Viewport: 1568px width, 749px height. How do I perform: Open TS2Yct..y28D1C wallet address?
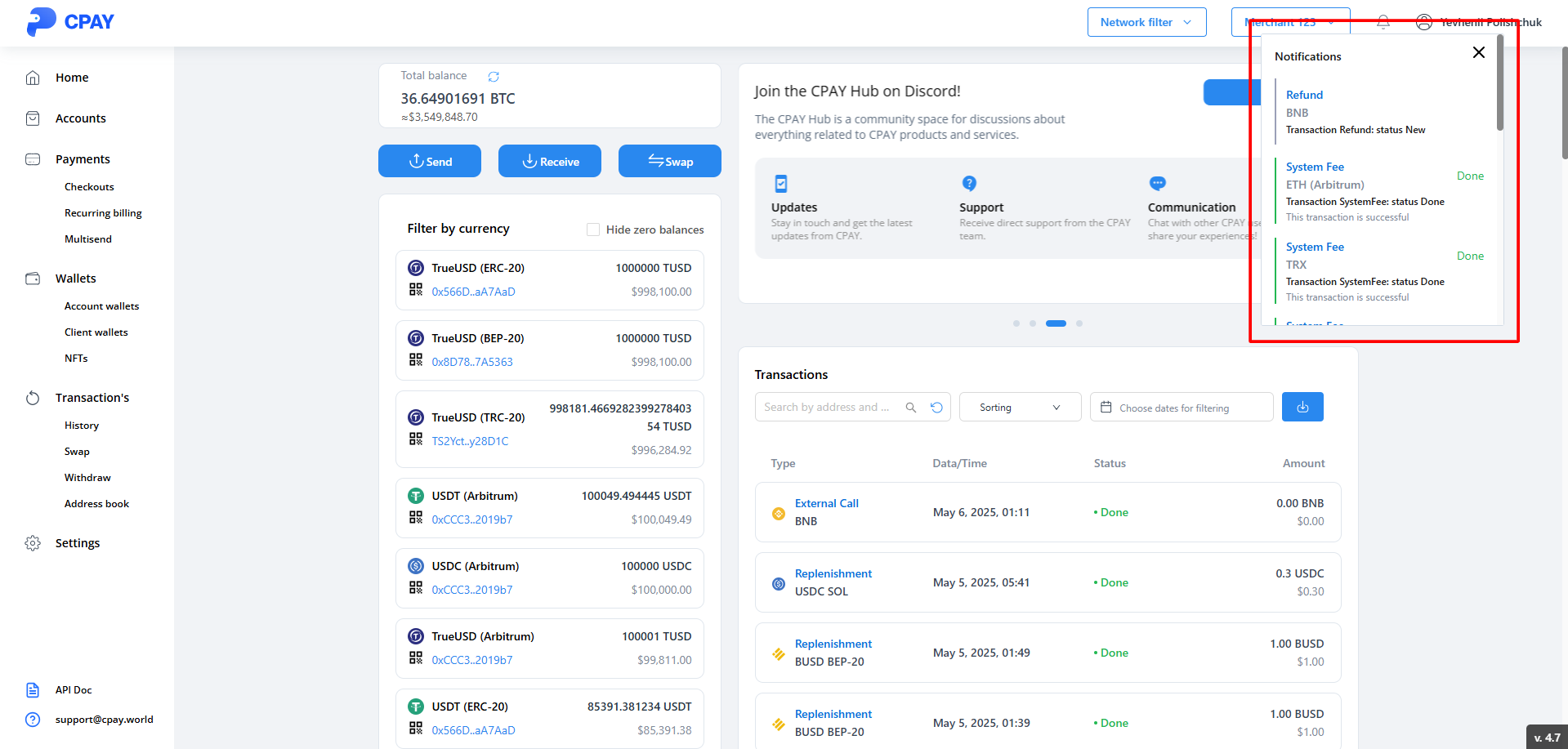(470, 441)
